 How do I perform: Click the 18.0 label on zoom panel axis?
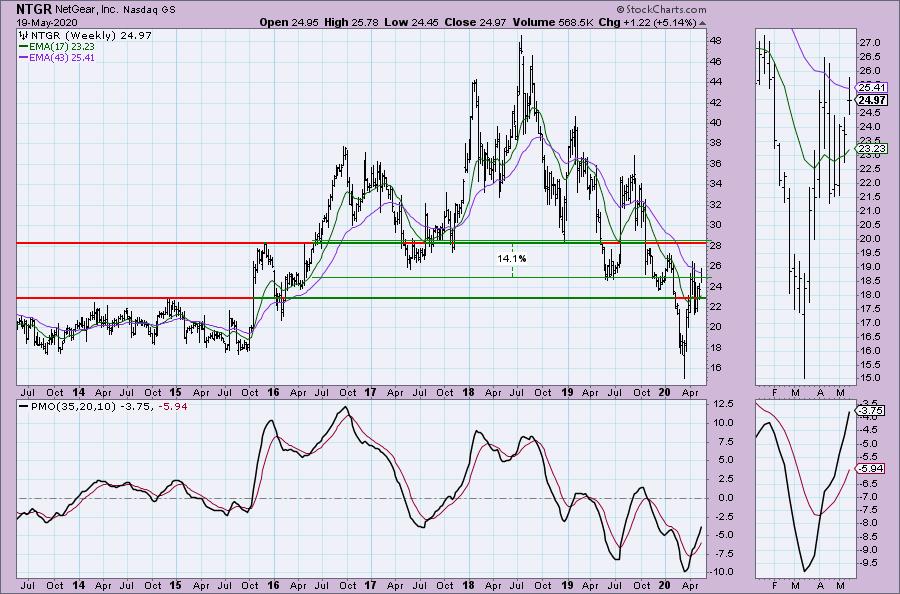click(x=870, y=294)
